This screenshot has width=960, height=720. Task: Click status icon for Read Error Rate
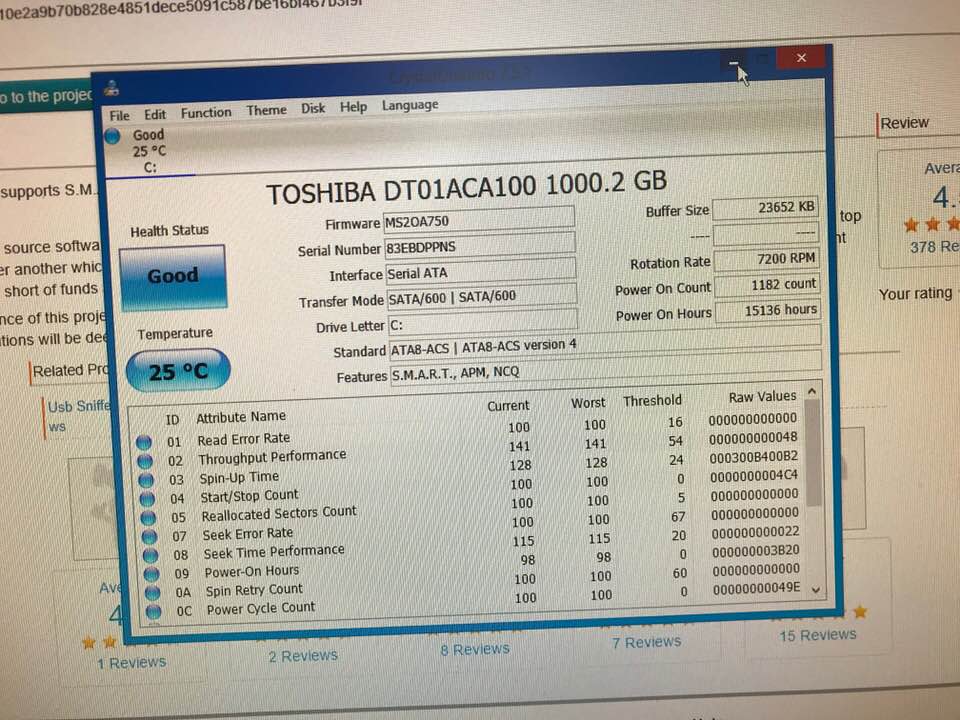pos(144,441)
